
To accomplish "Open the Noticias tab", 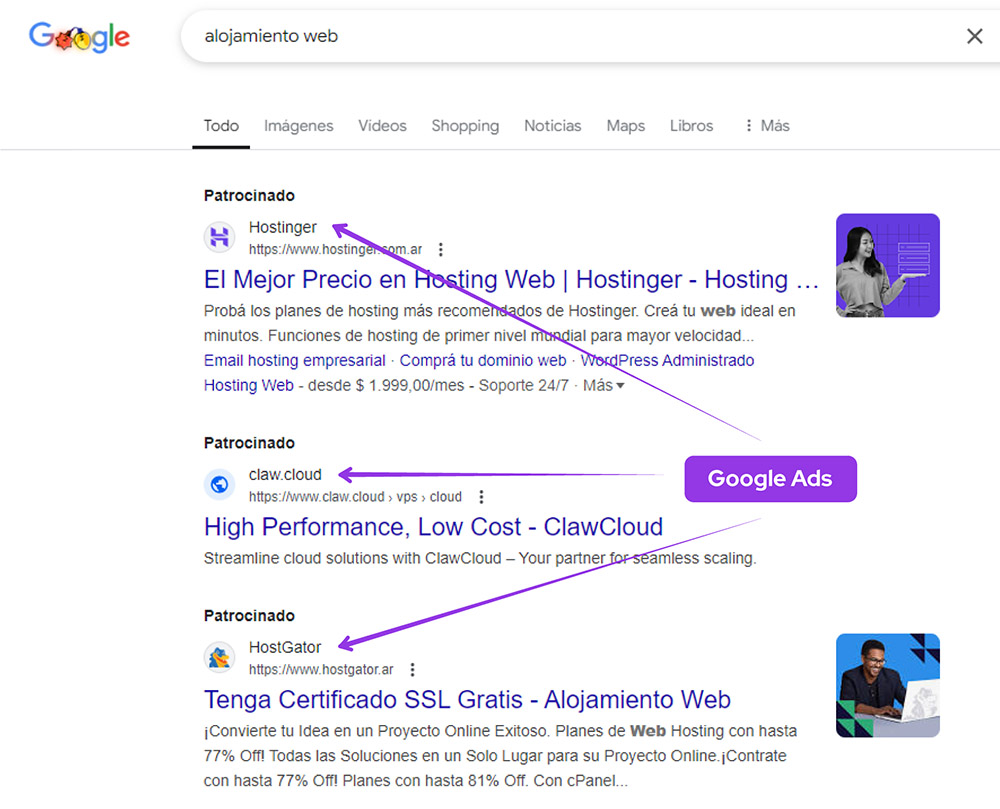I will (552, 126).
